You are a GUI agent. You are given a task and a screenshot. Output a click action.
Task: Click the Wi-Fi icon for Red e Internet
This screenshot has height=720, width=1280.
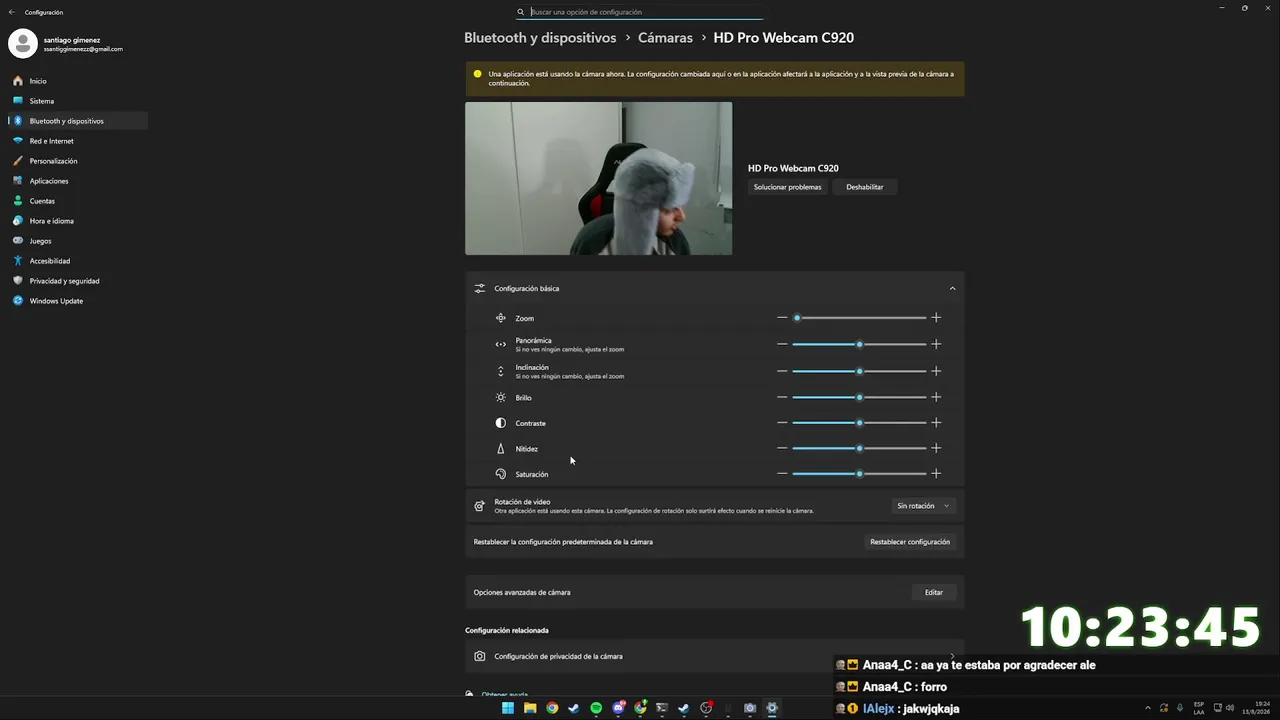pos(18,141)
